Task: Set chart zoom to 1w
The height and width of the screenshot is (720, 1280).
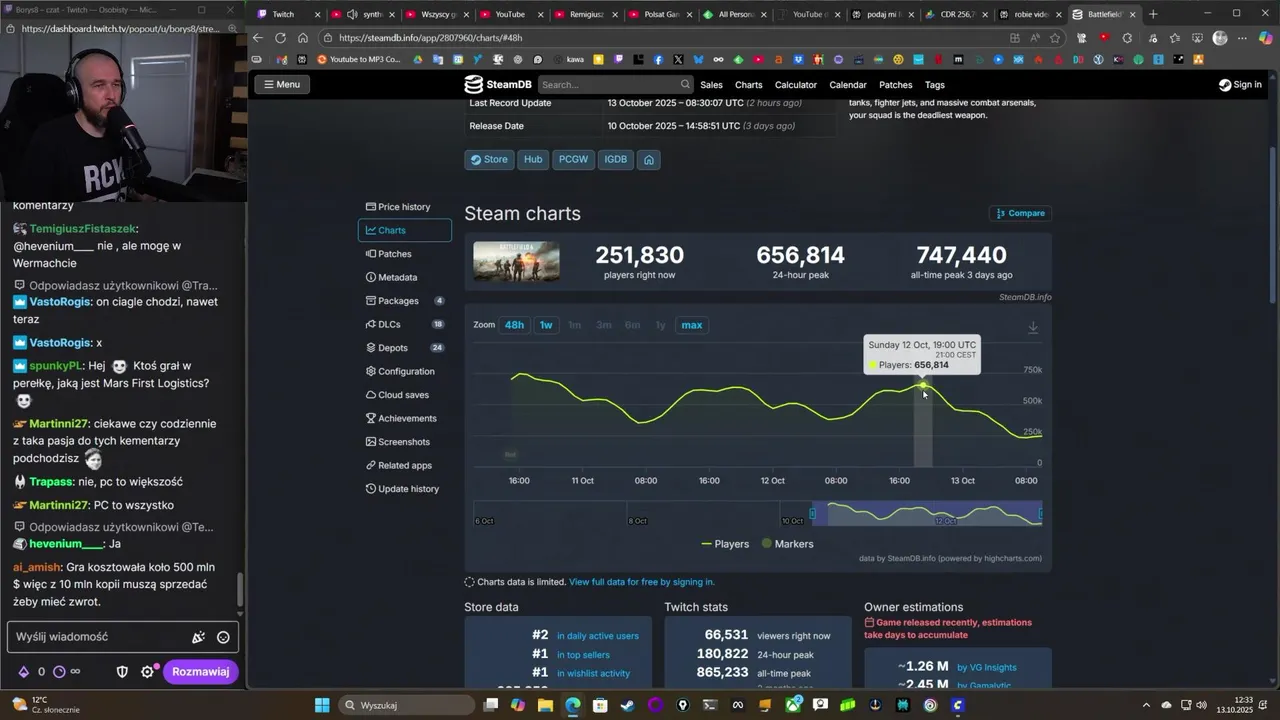Action: tap(546, 325)
